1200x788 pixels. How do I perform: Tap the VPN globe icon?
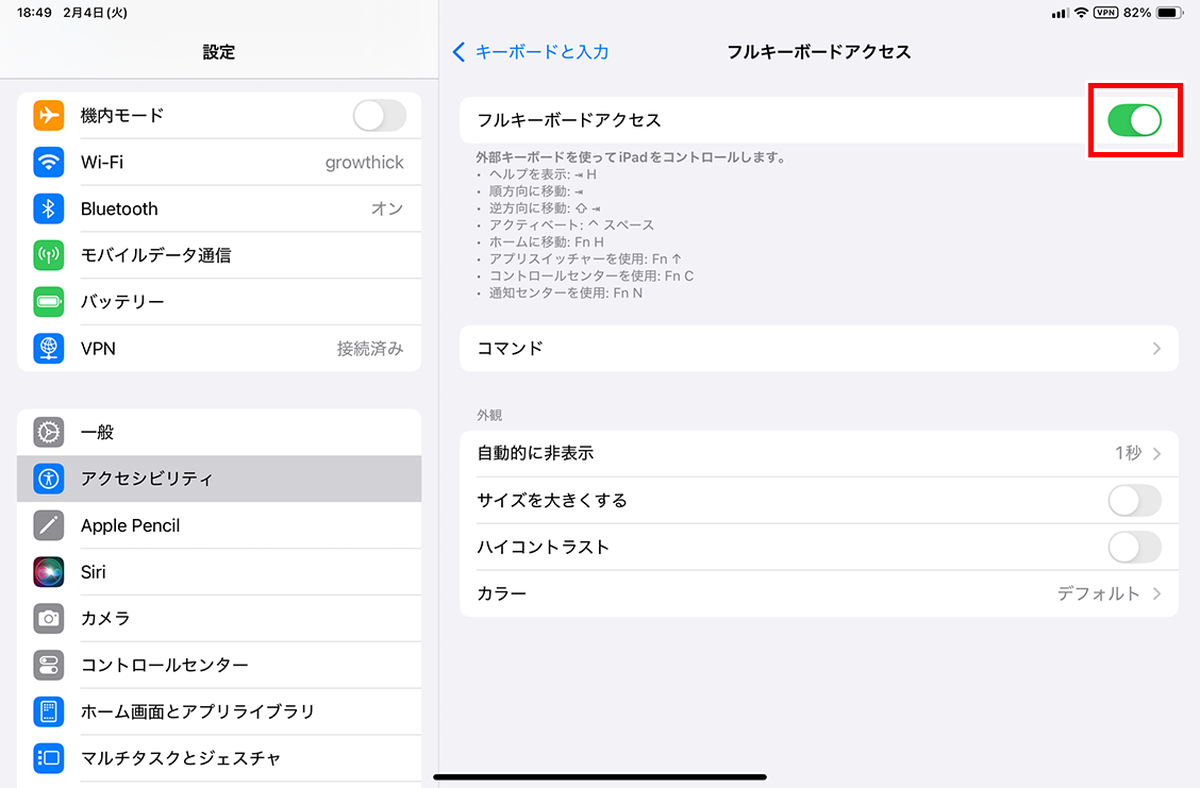pos(48,348)
